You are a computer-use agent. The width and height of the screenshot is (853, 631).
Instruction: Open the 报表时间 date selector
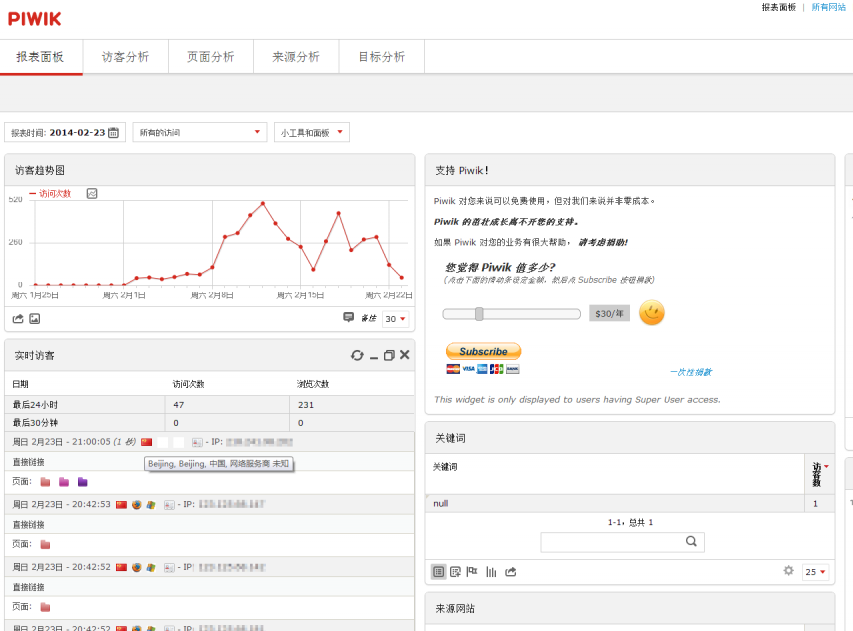click(65, 132)
